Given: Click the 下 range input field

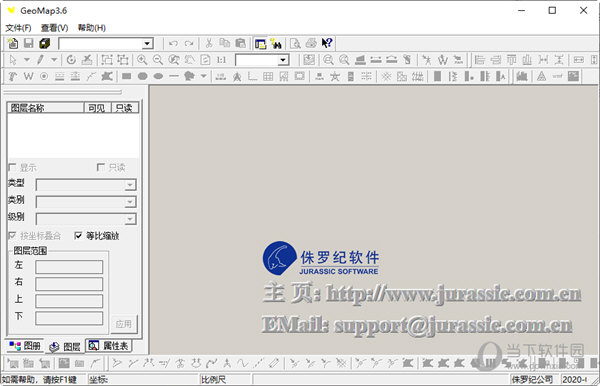Looking at the screenshot, I should (x=69, y=318).
